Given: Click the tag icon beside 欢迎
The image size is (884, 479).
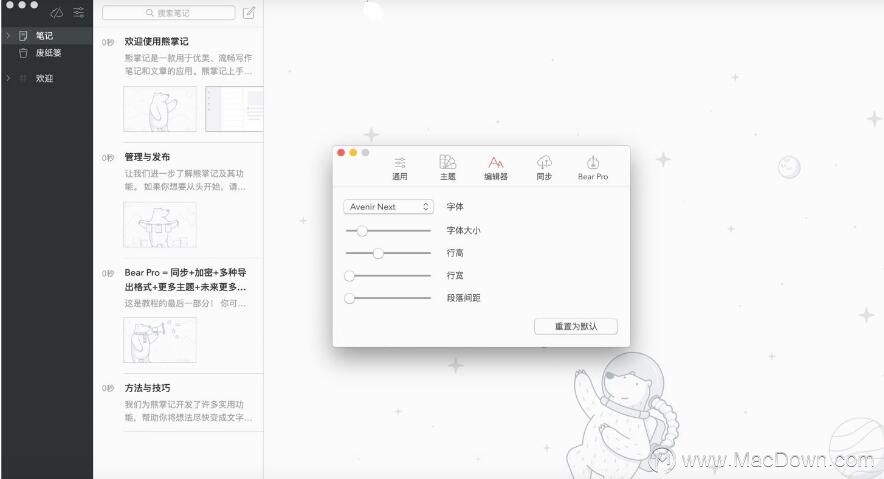Looking at the screenshot, I should tap(23, 78).
